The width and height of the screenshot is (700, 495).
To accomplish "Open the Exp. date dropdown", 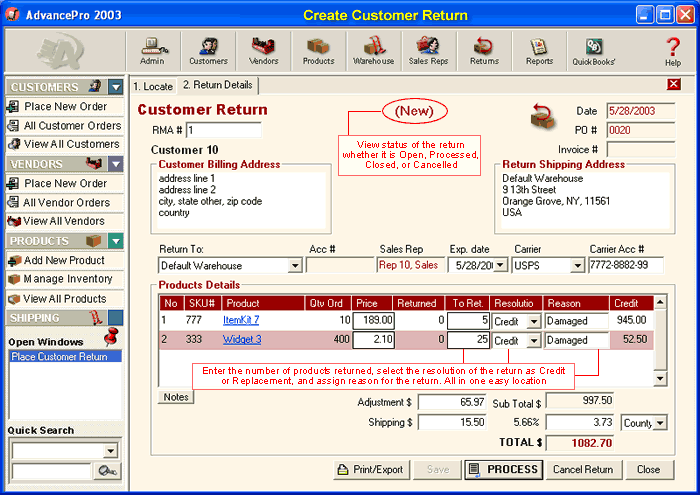I will click(500, 265).
